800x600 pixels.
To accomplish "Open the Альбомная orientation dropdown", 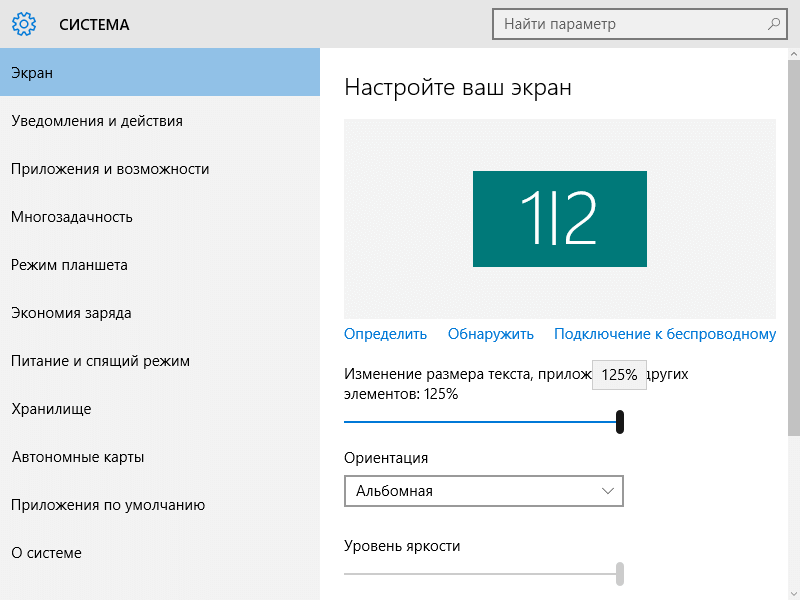I will click(484, 491).
